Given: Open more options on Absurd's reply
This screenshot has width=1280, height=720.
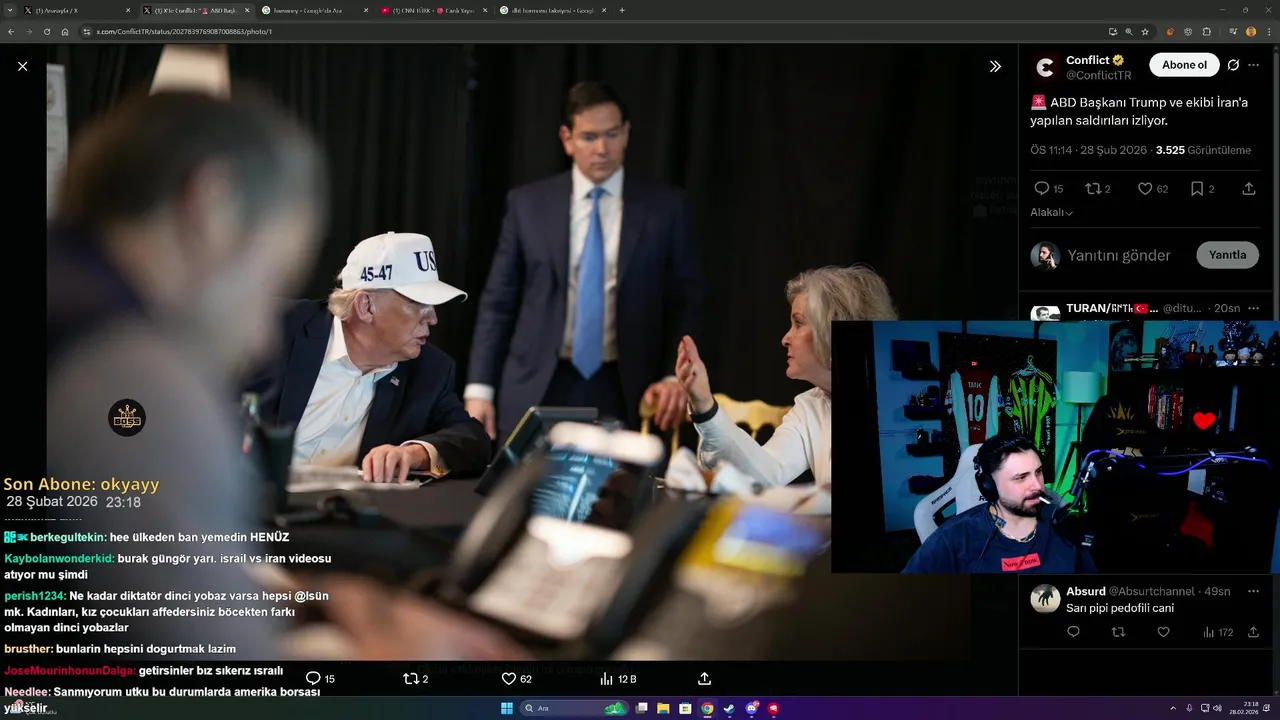Looking at the screenshot, I should 1254,591.
